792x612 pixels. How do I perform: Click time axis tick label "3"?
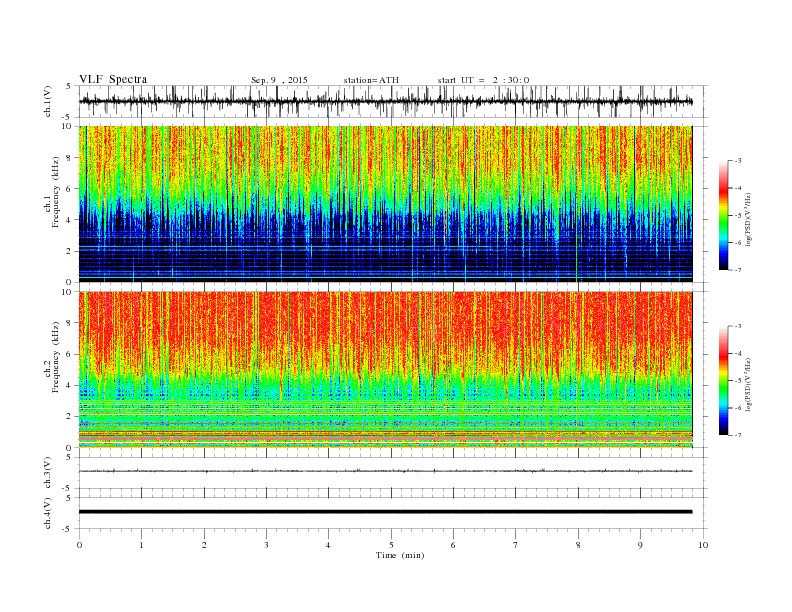click(x=266, y=545)
